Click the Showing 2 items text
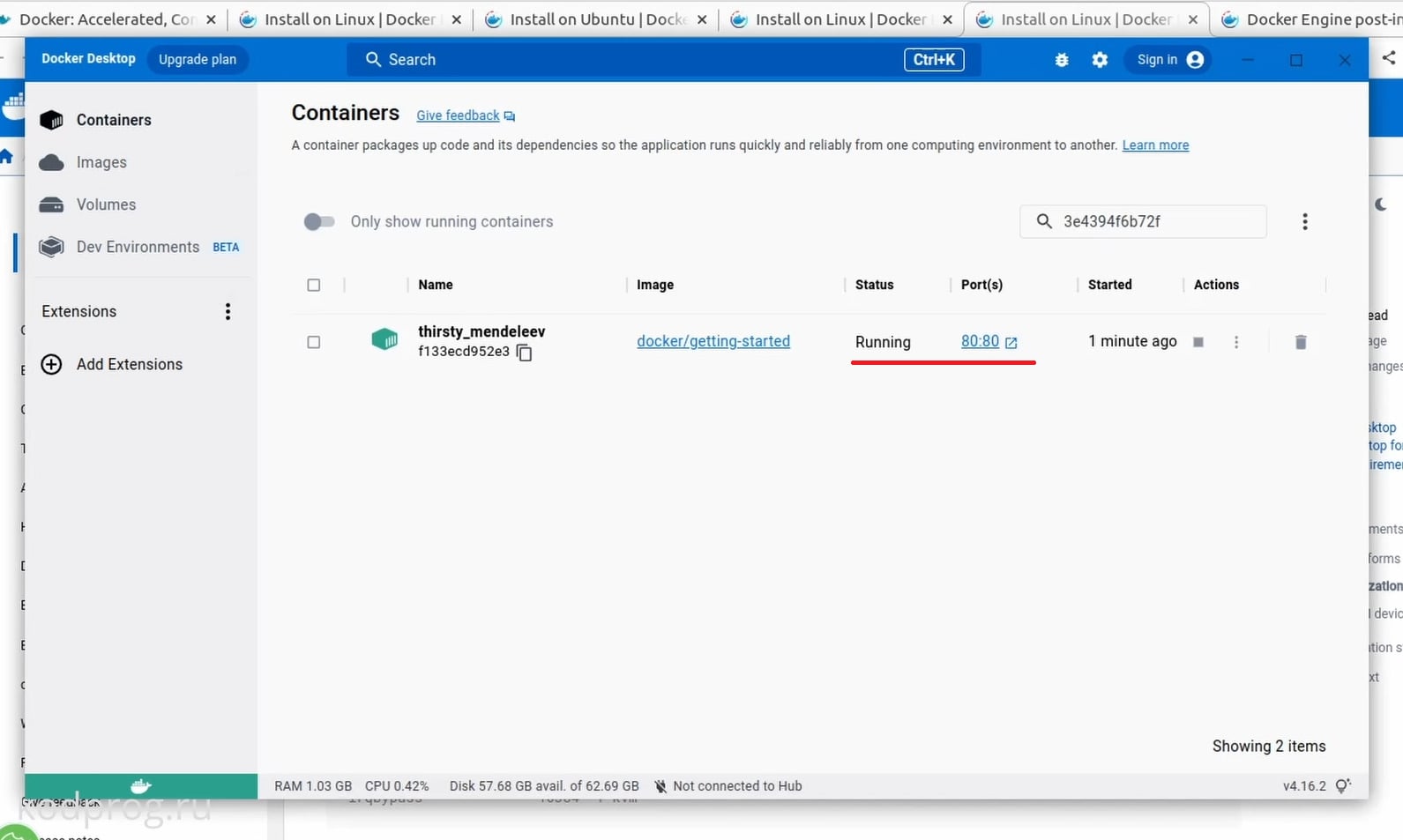Screen dimensions: 1403x840 (1269, 747)
